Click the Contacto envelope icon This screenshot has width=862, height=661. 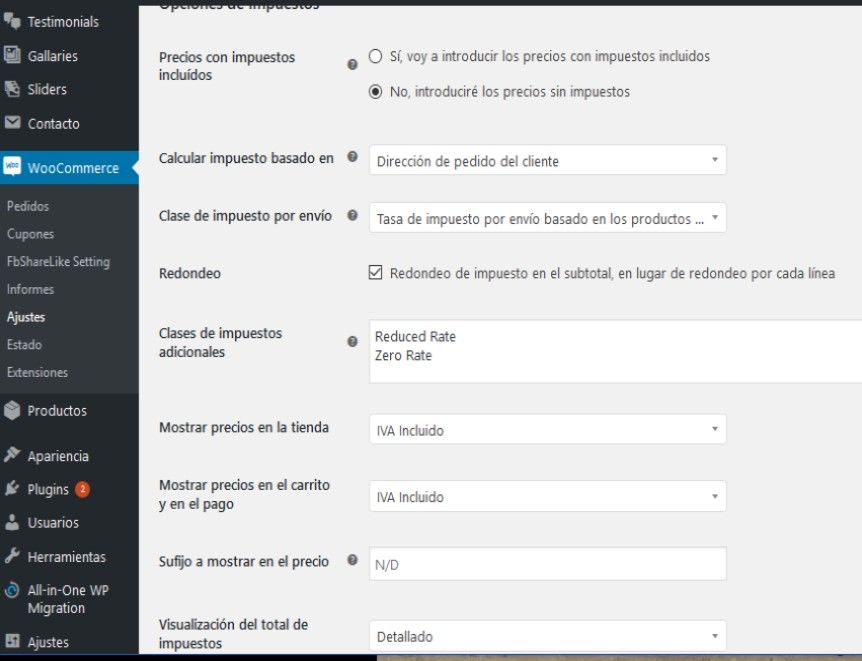point(12,123)
